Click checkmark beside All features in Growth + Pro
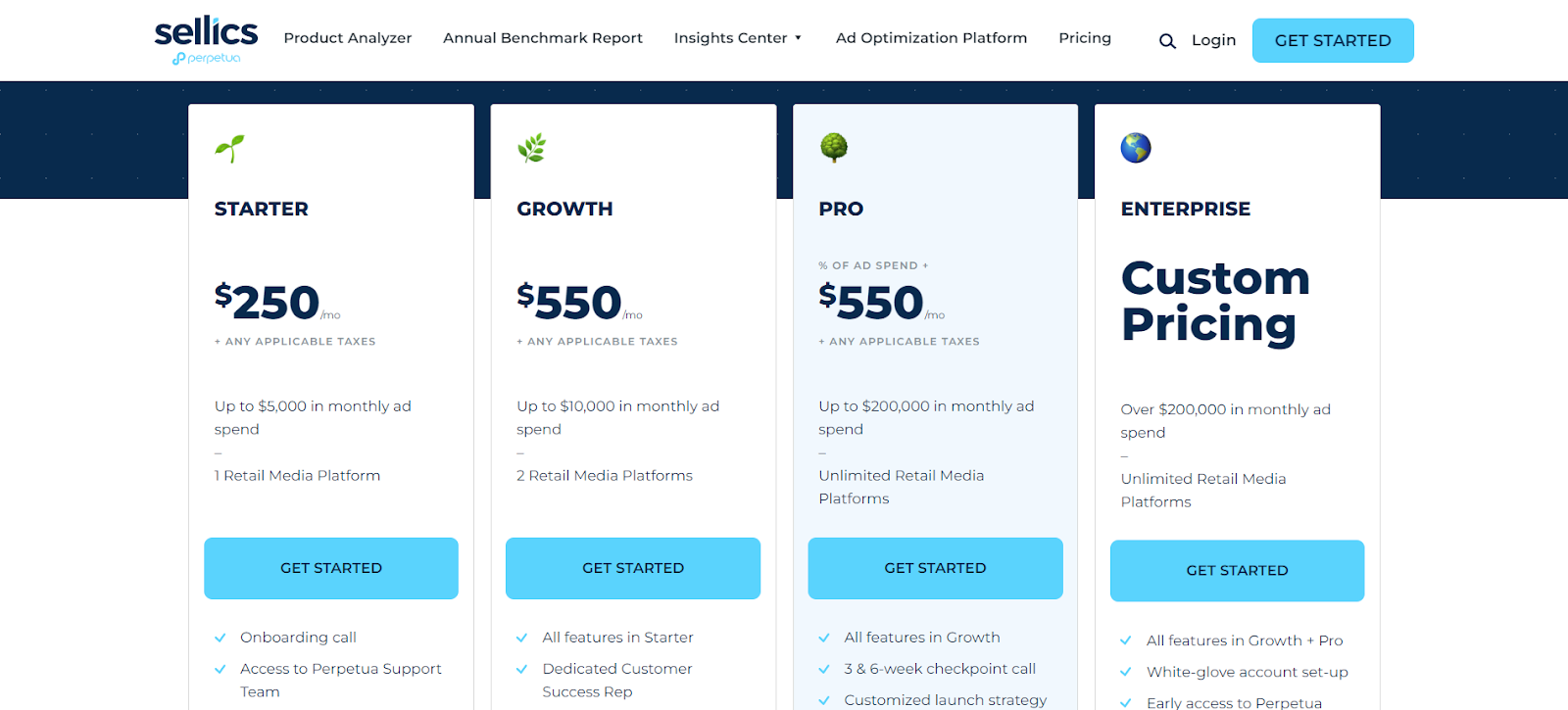The height and width of the screenshot is (710, 1568). (1126, 640)
